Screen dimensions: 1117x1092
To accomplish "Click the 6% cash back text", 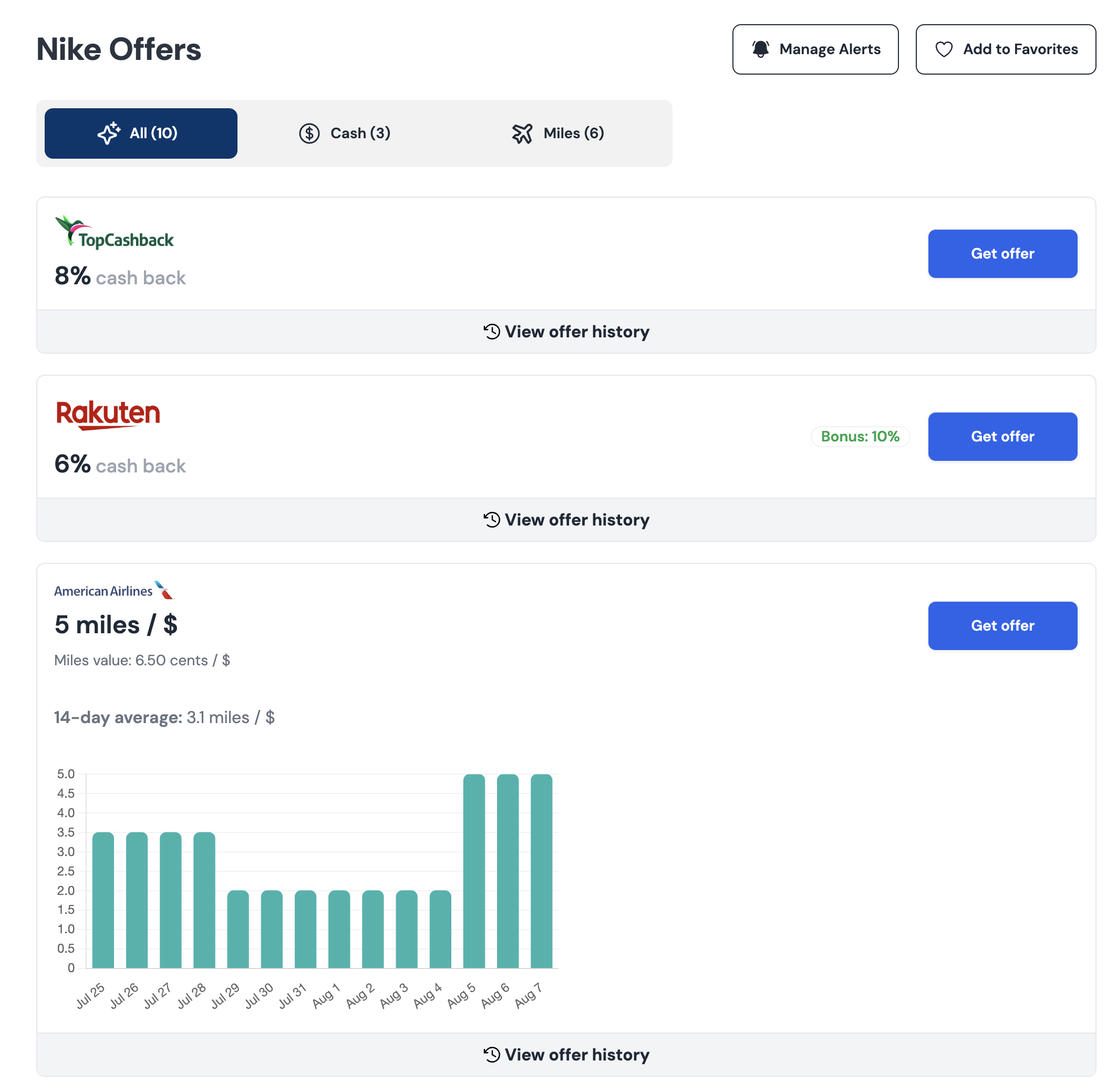I will [x=120, y=465].
